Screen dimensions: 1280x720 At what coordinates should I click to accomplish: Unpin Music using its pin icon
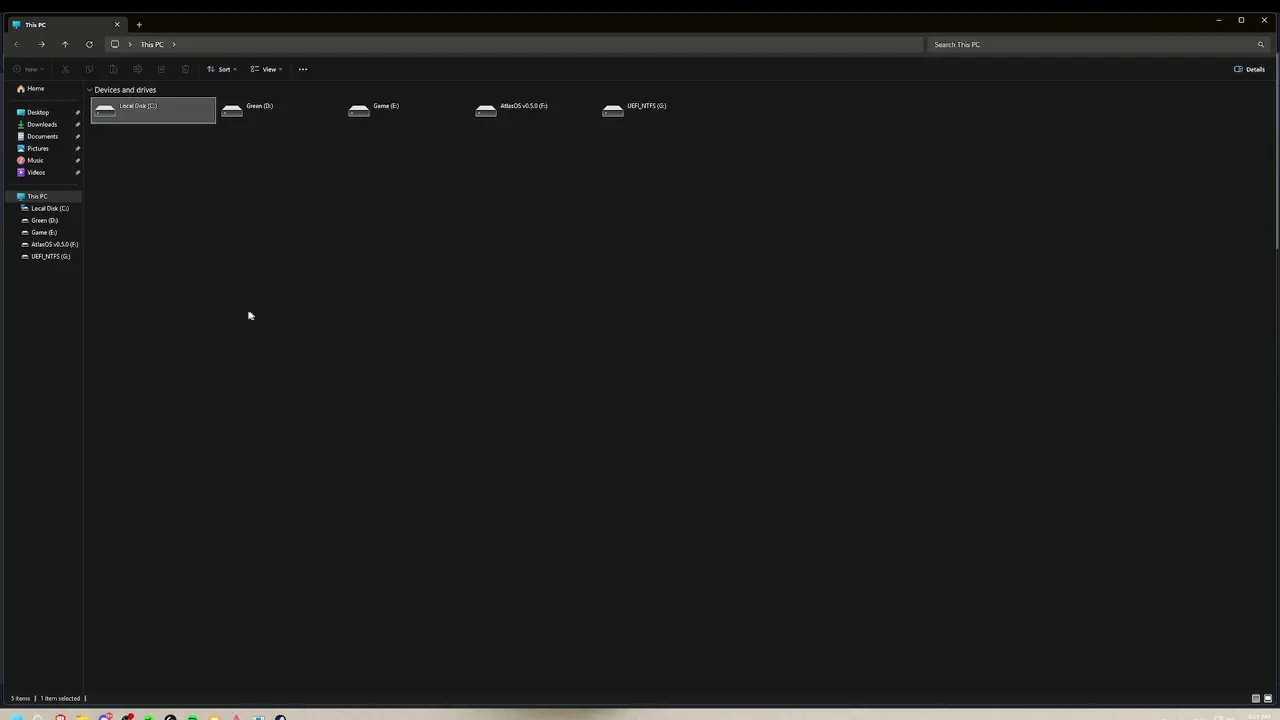[77, 160]
